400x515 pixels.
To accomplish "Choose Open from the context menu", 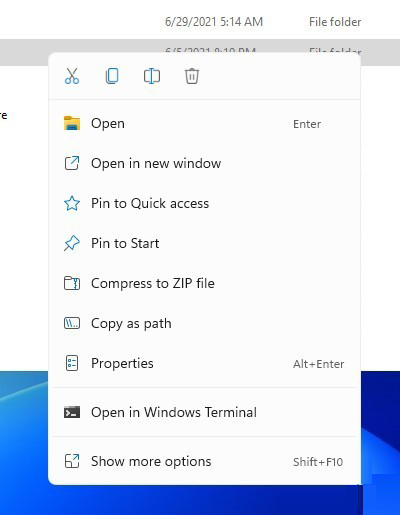I will click(204, 124).
